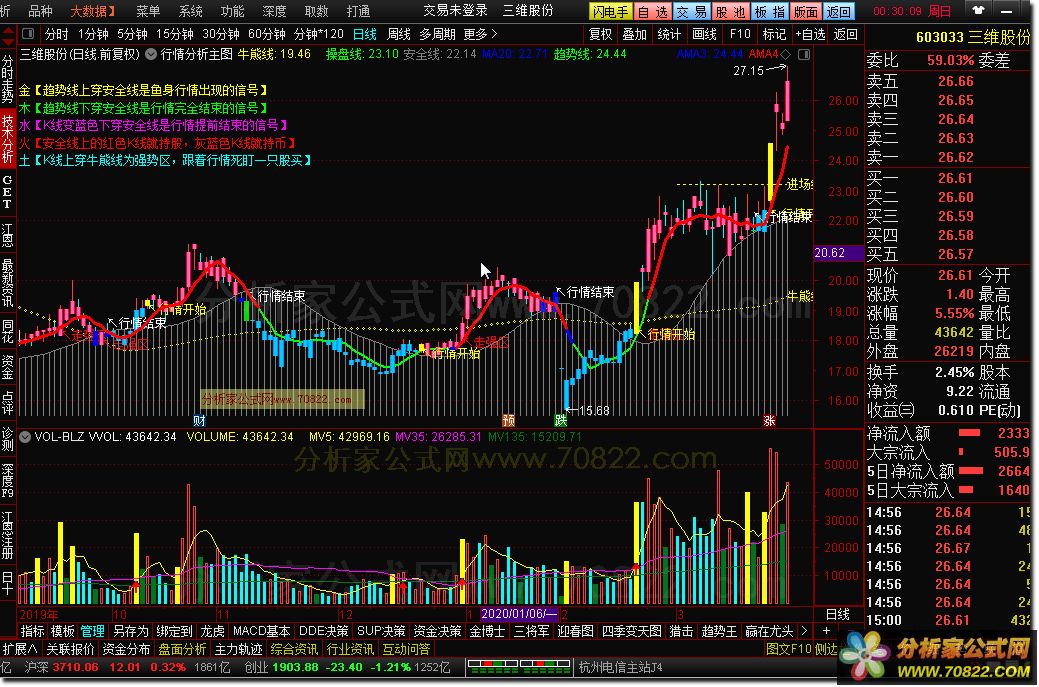Toggle the 叠加 overlay option

tap(634, 34)
